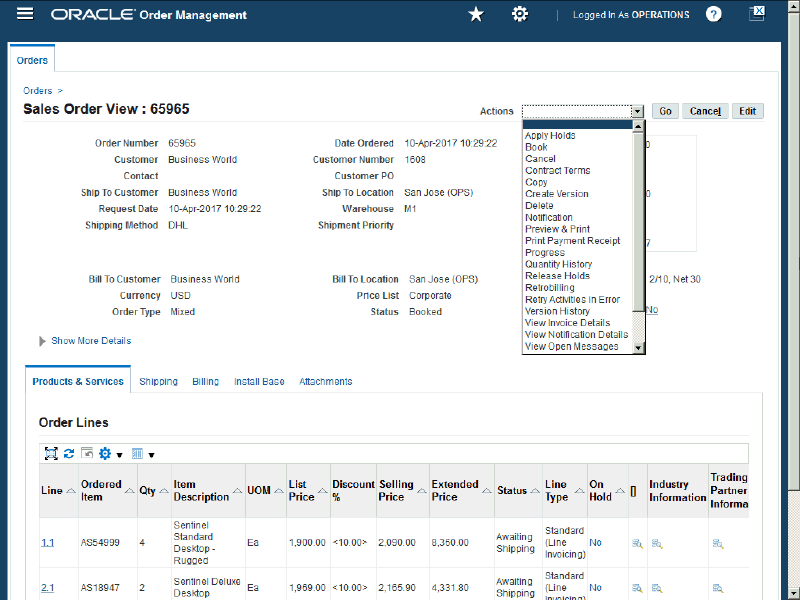
Task: Select Apply Holds from Actions list
Action: 550,136
